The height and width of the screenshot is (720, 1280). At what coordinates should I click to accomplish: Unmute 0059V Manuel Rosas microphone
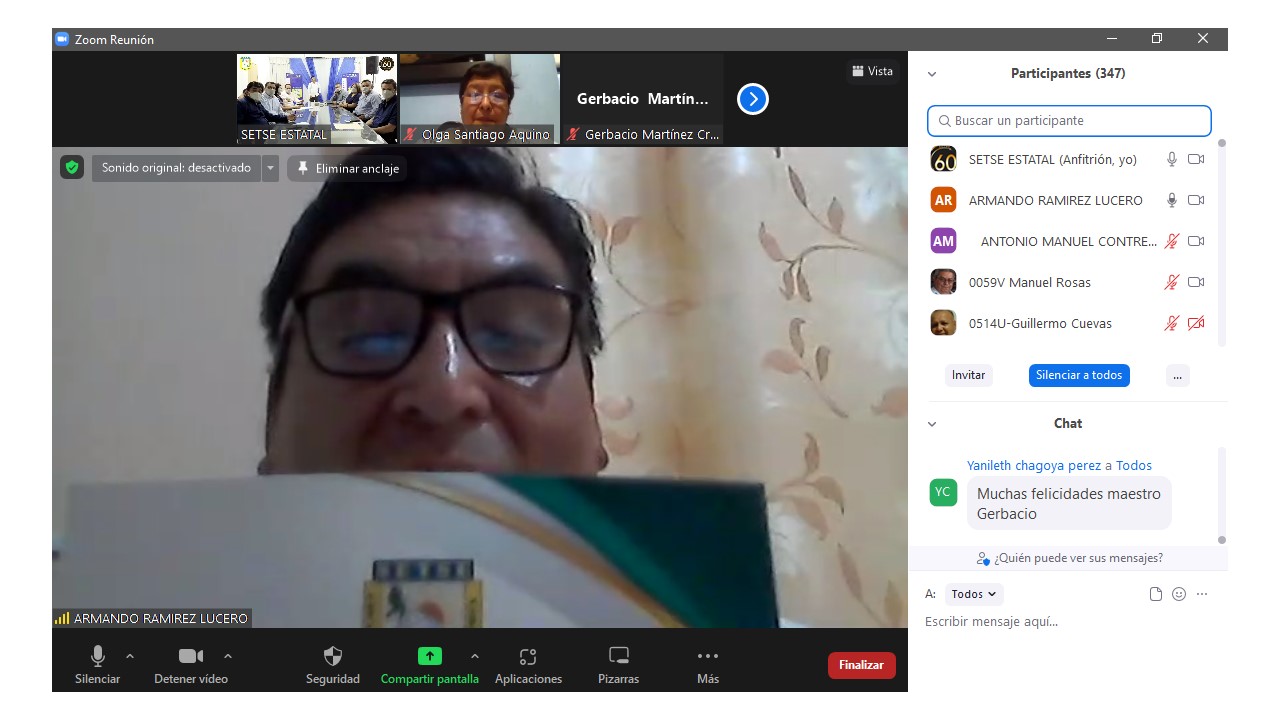coord(1172,282)
